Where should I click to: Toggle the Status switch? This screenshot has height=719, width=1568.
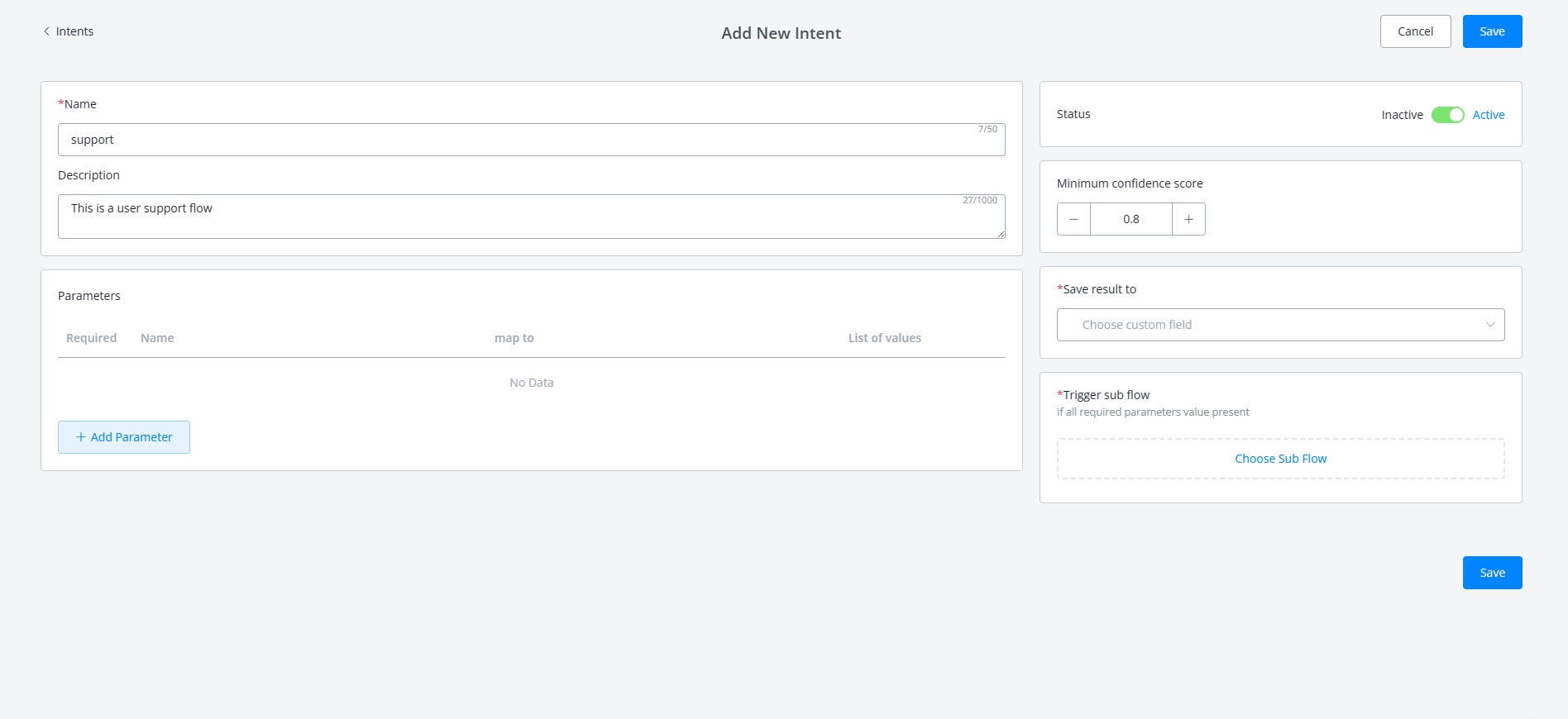click(x=1447, y=115)
